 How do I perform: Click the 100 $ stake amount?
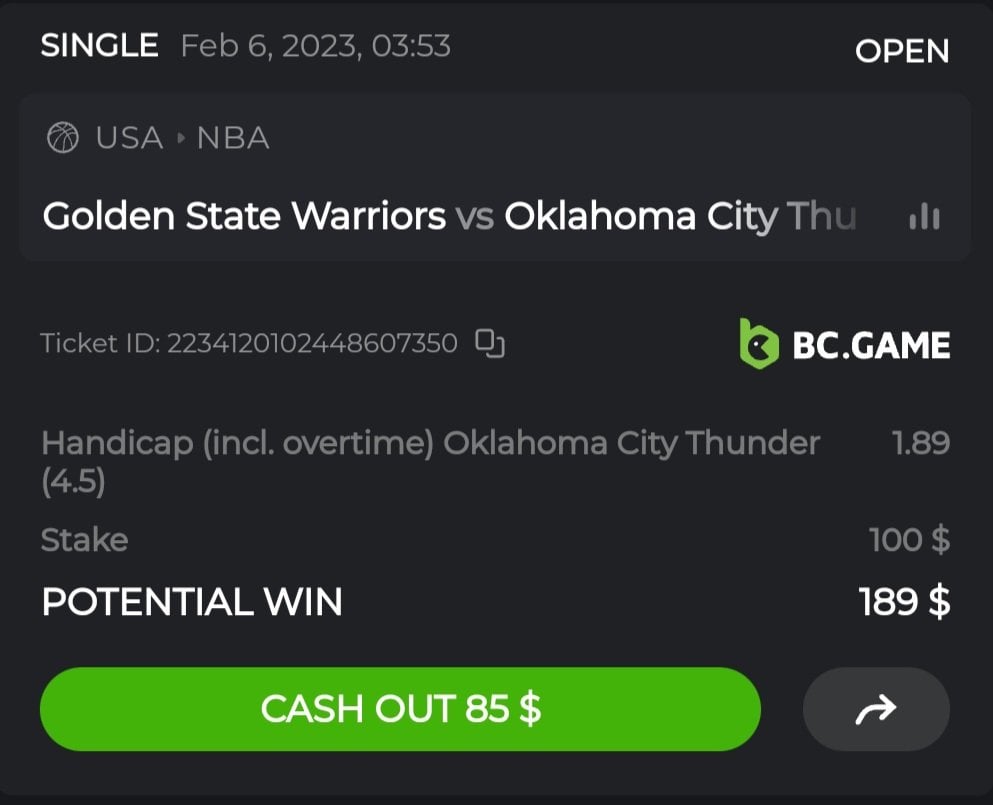click(909, 540)
